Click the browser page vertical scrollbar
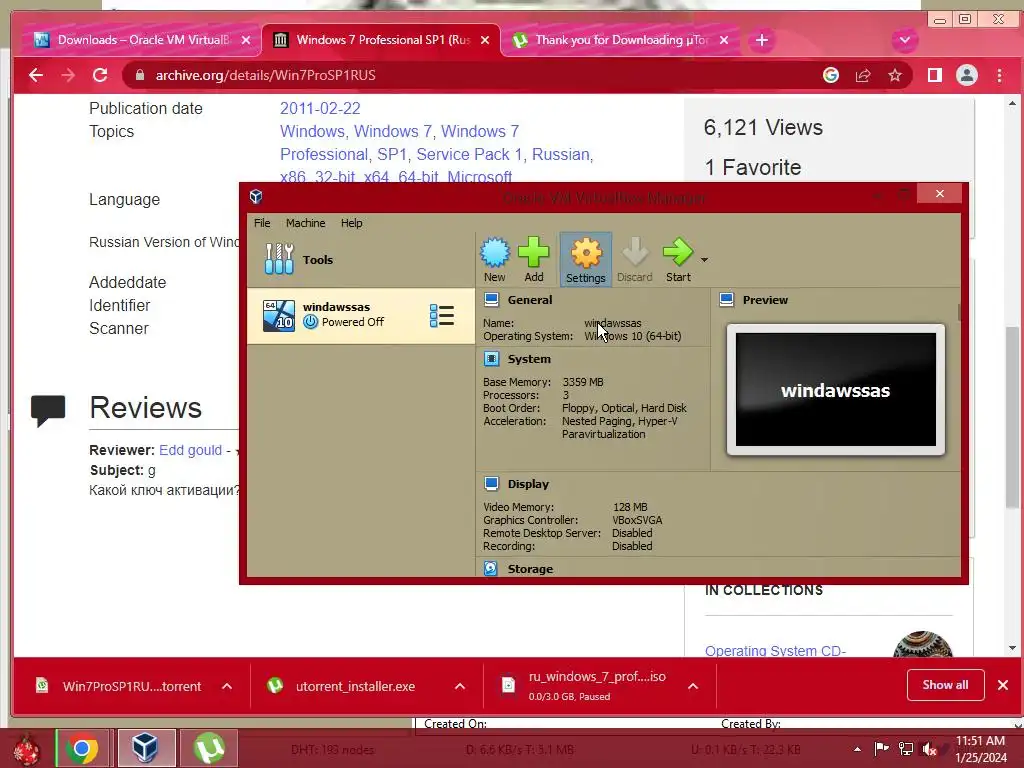This screenshot has height=768, width=1024. pyautogui.click(x=1012, y=418)
